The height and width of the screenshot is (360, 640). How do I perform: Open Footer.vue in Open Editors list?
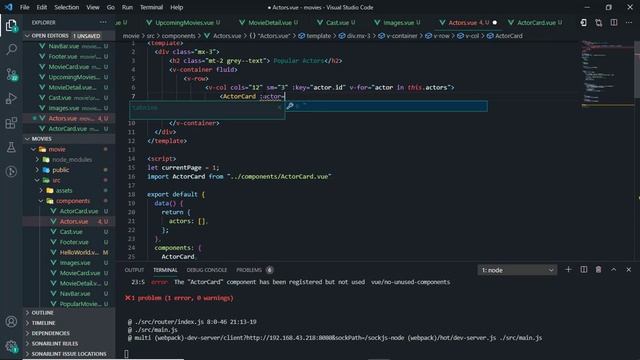pos(63,56)
